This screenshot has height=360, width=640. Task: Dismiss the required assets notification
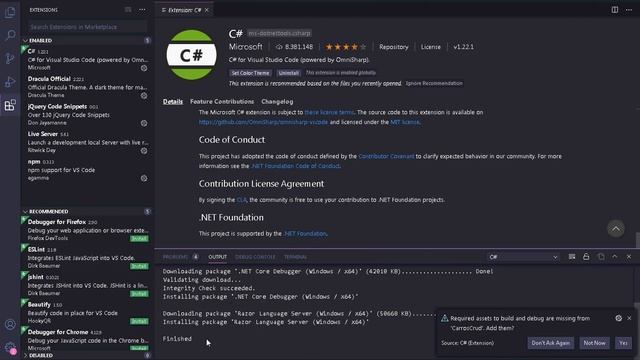pos(629,318)
